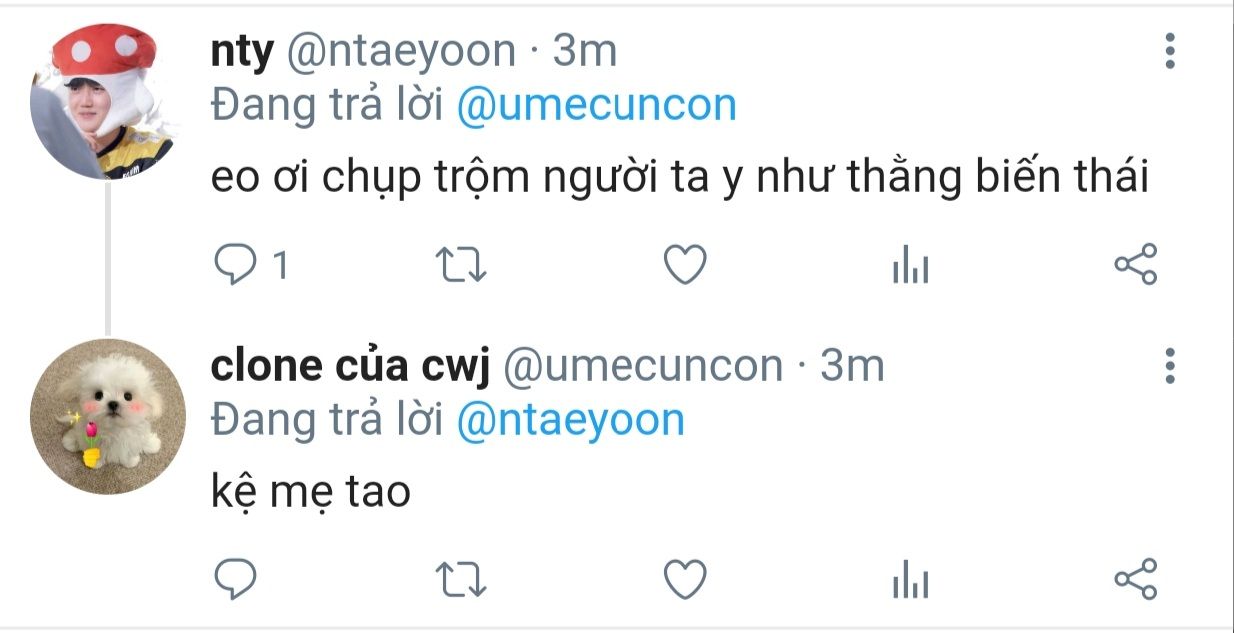Image resolution: width=1234 pixels, height=633 pixels.
Task: Like nty's tweet with heart icon
Action: click(x=686, y=265)
